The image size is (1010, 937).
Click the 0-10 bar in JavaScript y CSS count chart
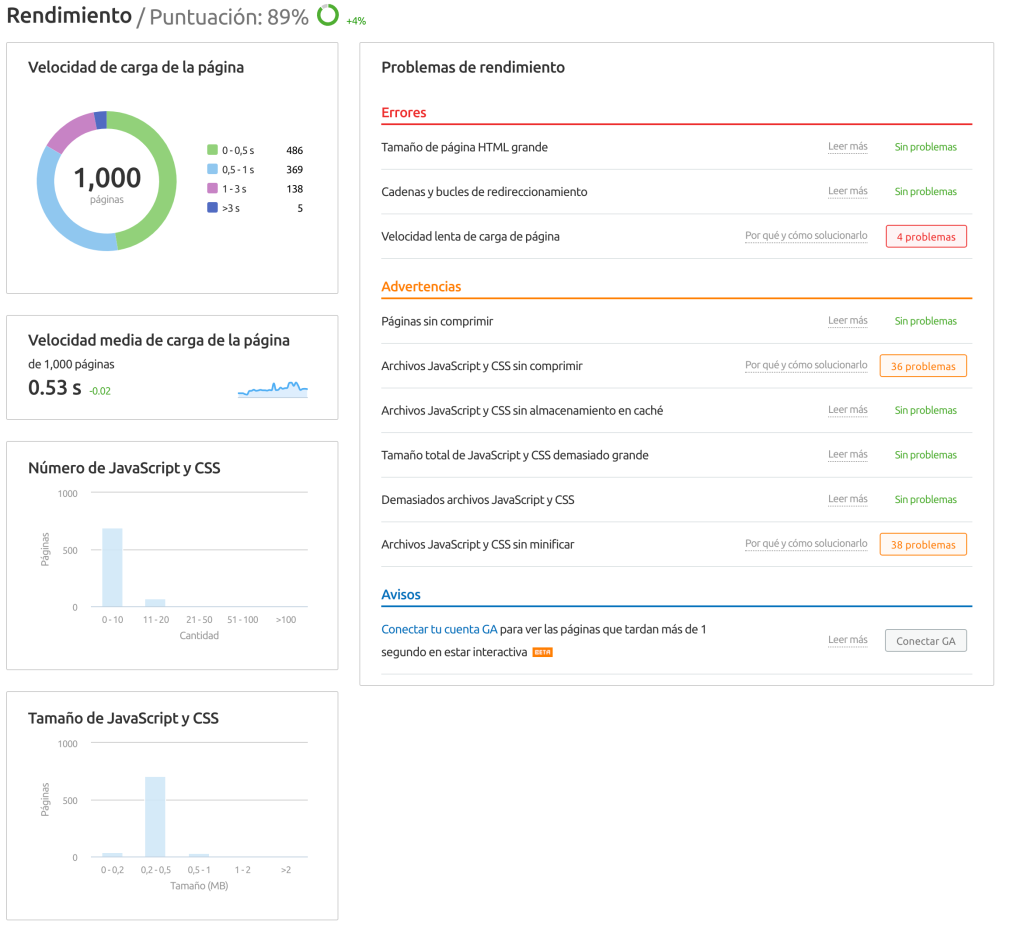(x=112, y=567)
